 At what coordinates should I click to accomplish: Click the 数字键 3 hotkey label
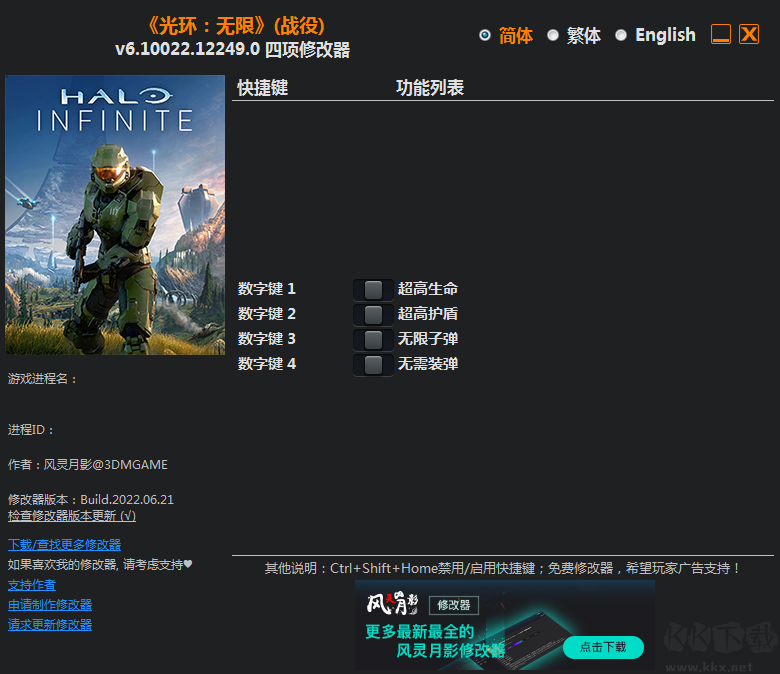(x=267, y=339)
